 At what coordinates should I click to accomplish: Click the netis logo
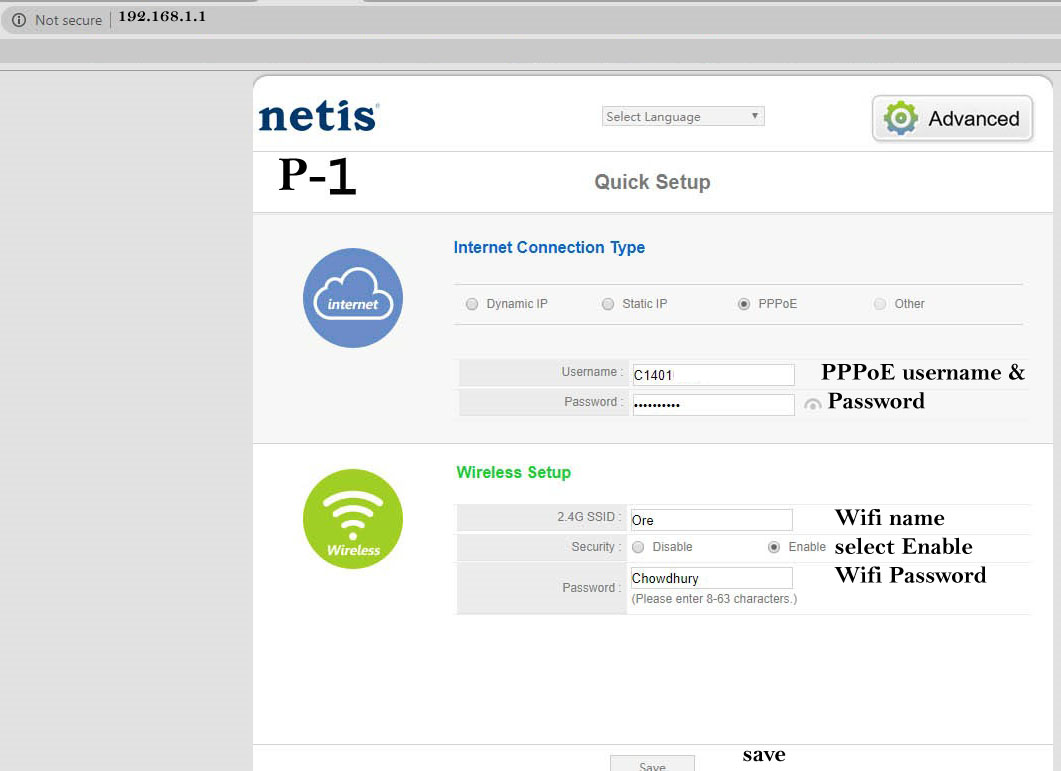click(x=318, y=117)
